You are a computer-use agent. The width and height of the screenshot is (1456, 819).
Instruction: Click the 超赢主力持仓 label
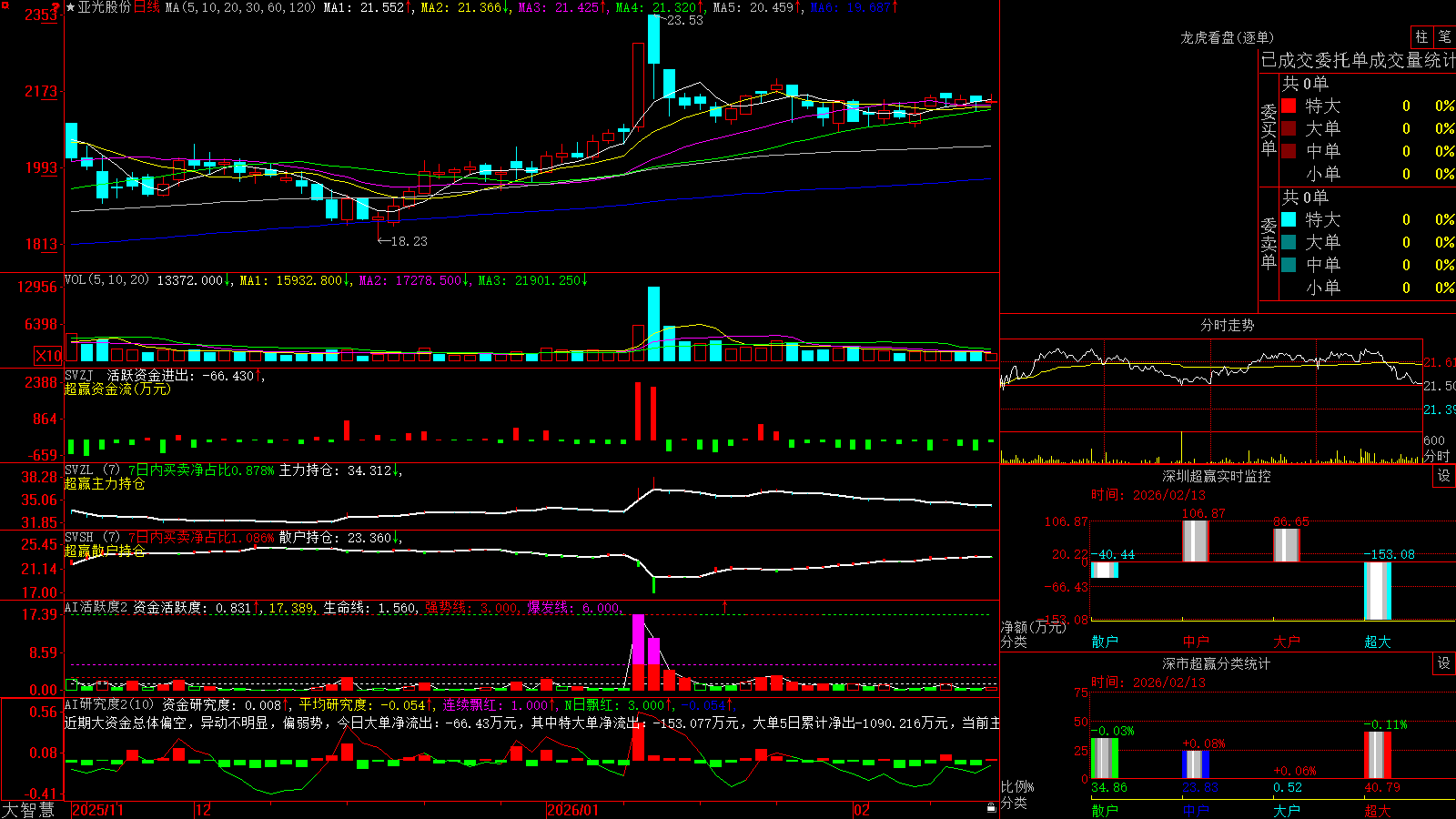(105, 483)
